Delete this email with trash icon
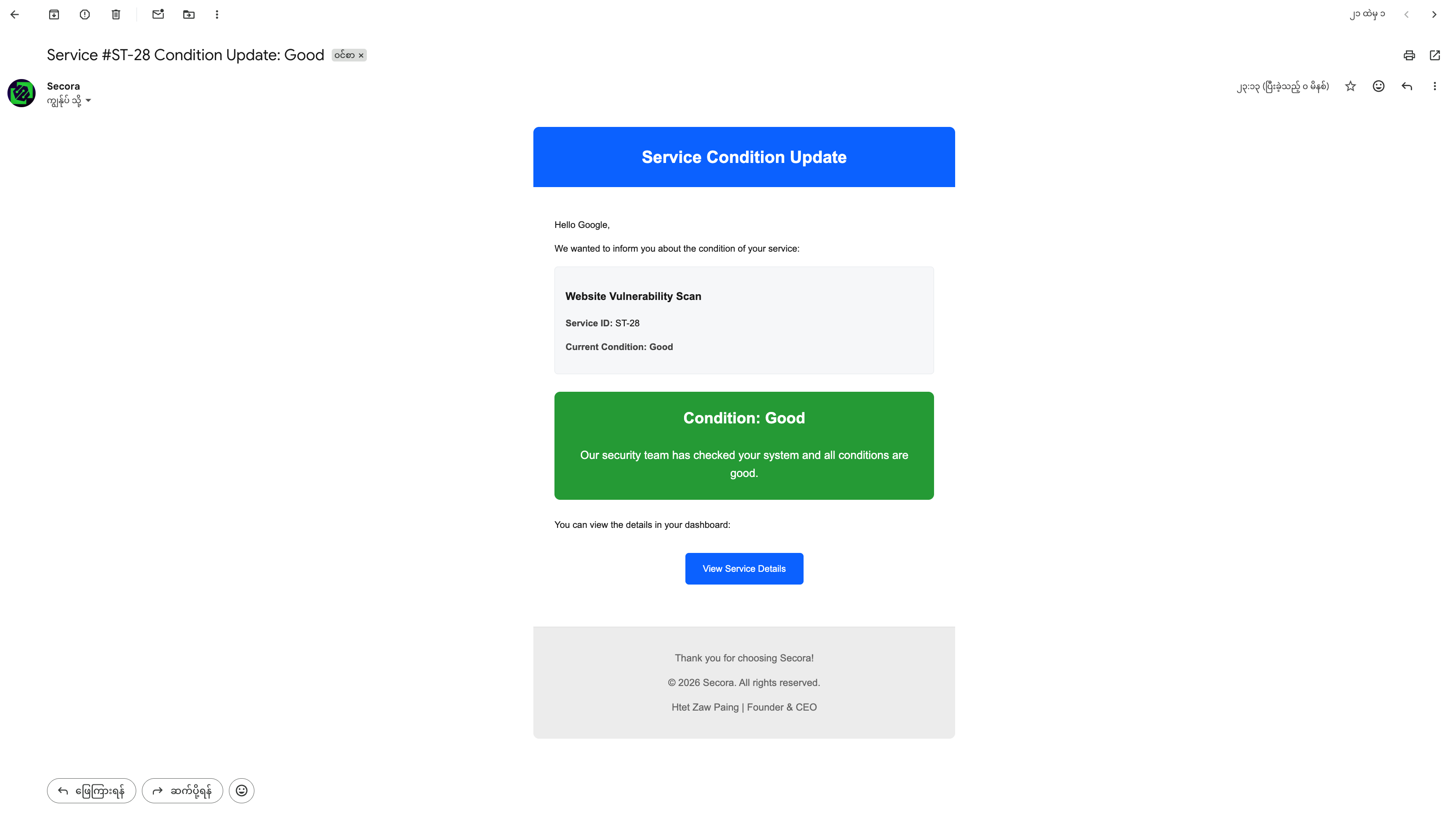The height and width of the screenshot is (816, 1456). pos(116,14)
